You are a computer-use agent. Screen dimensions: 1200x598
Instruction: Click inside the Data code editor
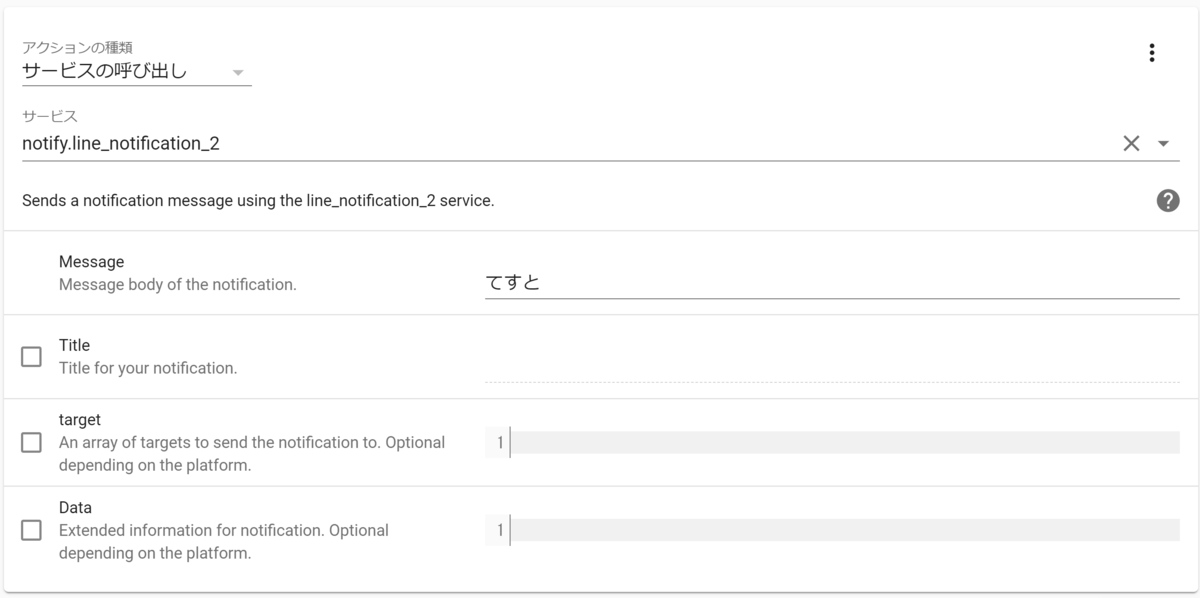point(845,530)
